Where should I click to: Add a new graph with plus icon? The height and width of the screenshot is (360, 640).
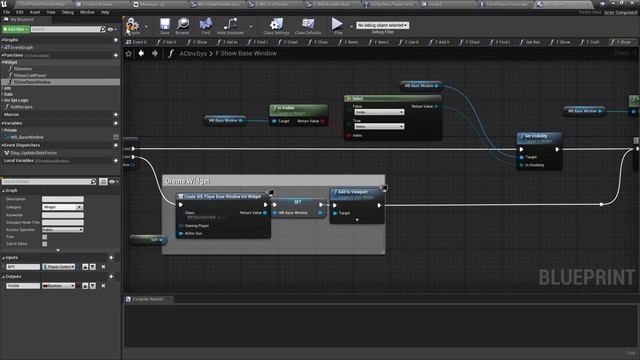point(116,40)
